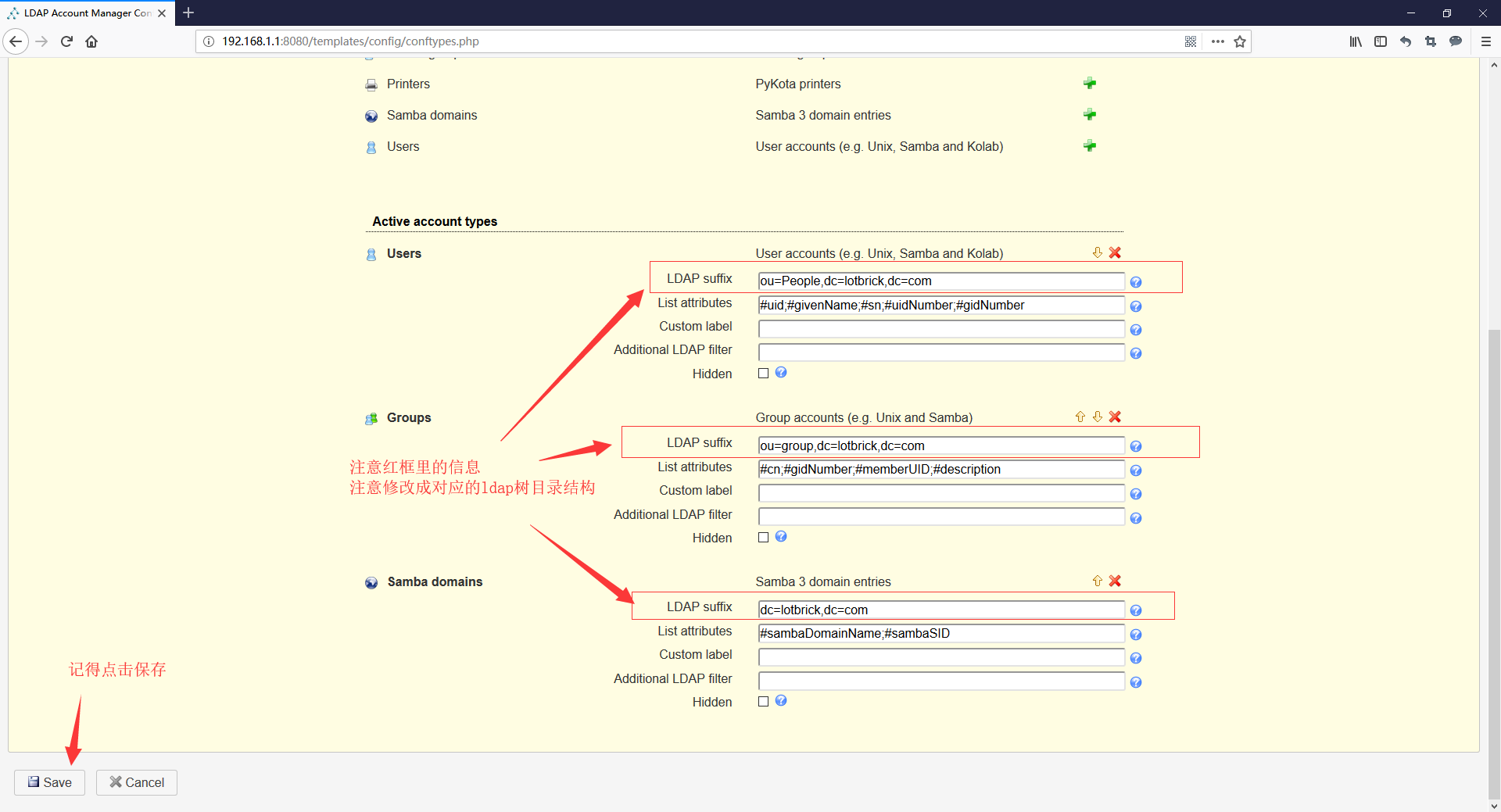
Task: Open help for Groups LDAP suffix
Action: [x=1136, y=446]
